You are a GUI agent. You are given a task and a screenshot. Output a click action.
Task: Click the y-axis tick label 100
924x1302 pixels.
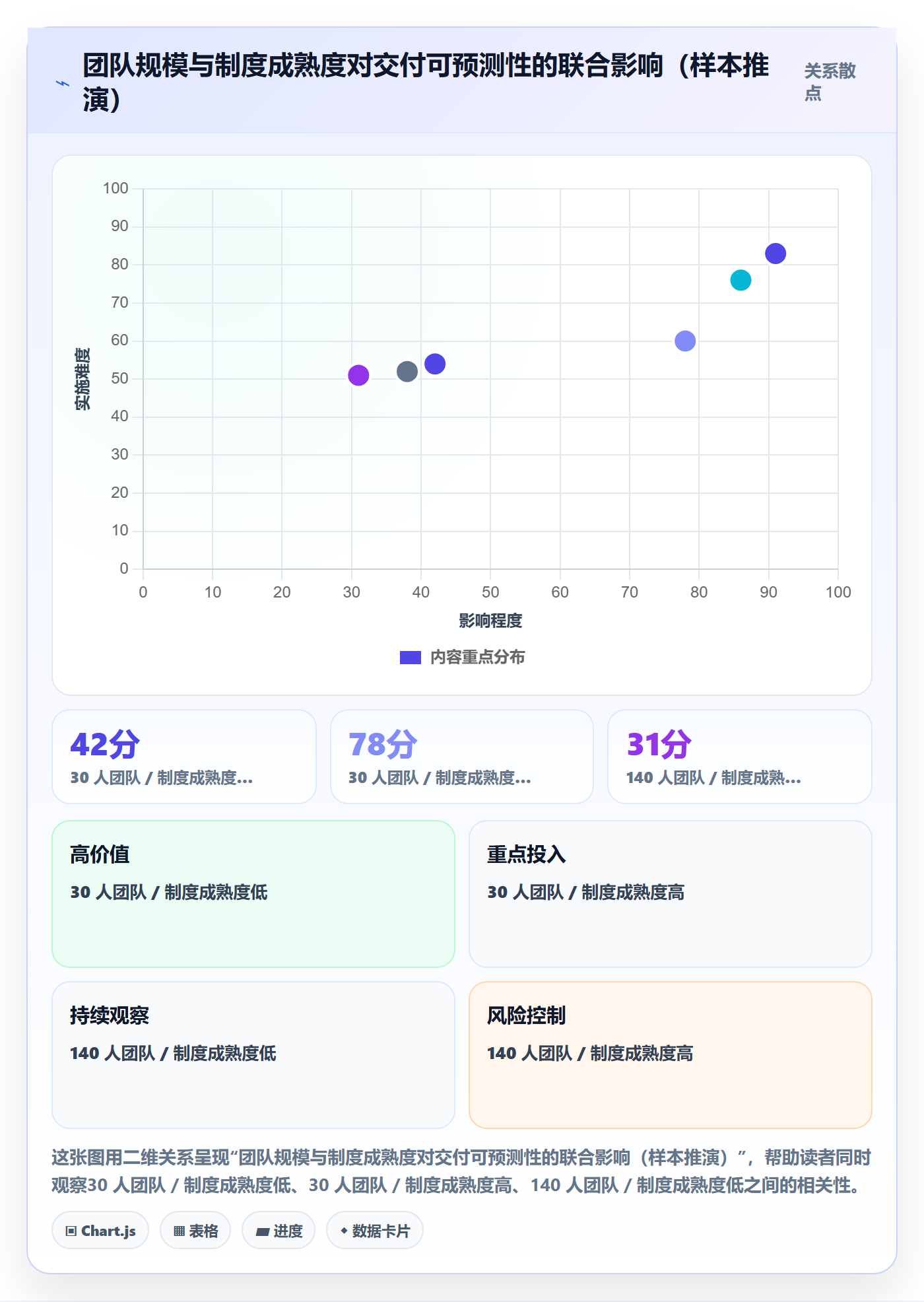click(x=115, y=189)
